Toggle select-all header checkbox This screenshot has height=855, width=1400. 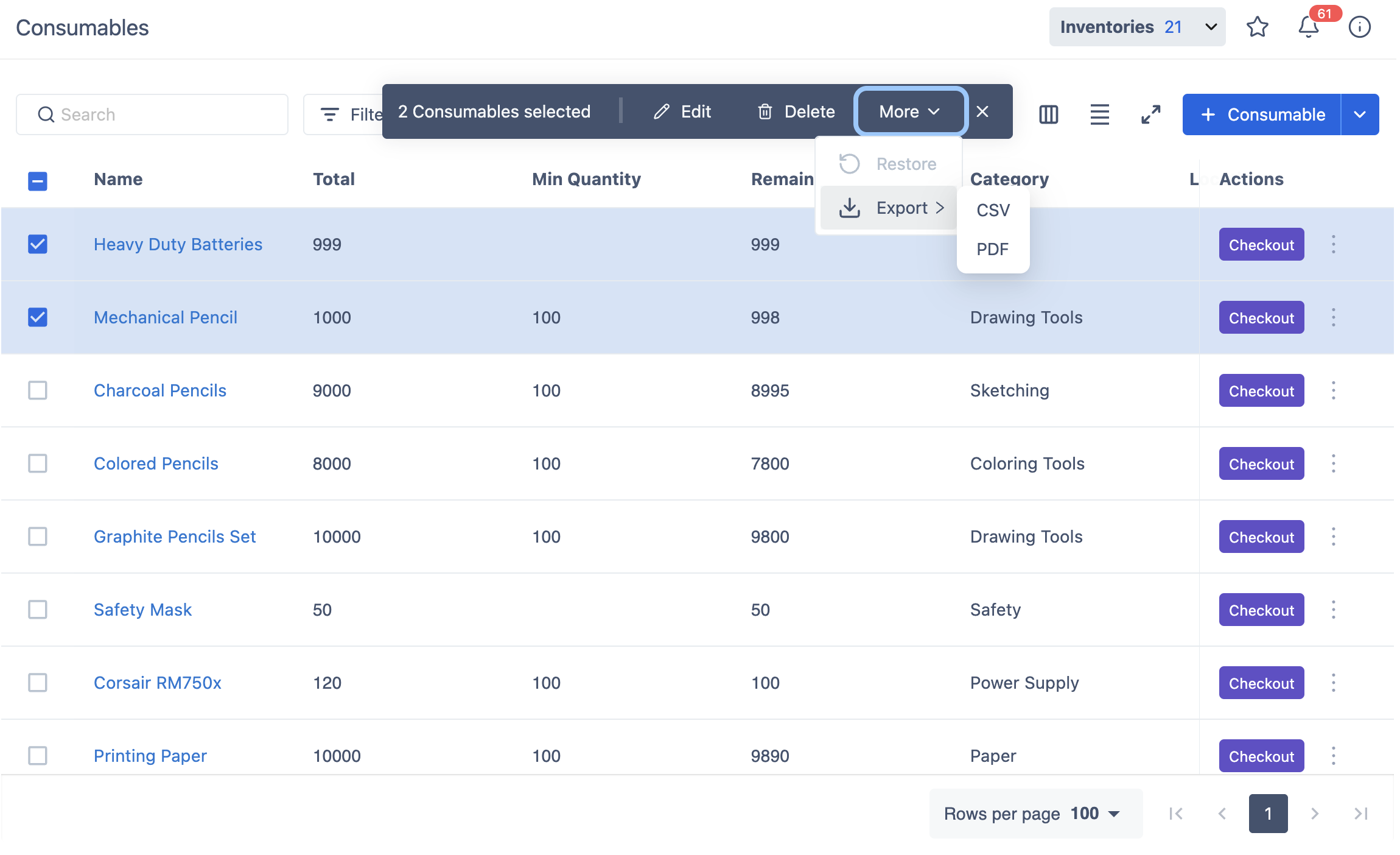click(38, 181)
